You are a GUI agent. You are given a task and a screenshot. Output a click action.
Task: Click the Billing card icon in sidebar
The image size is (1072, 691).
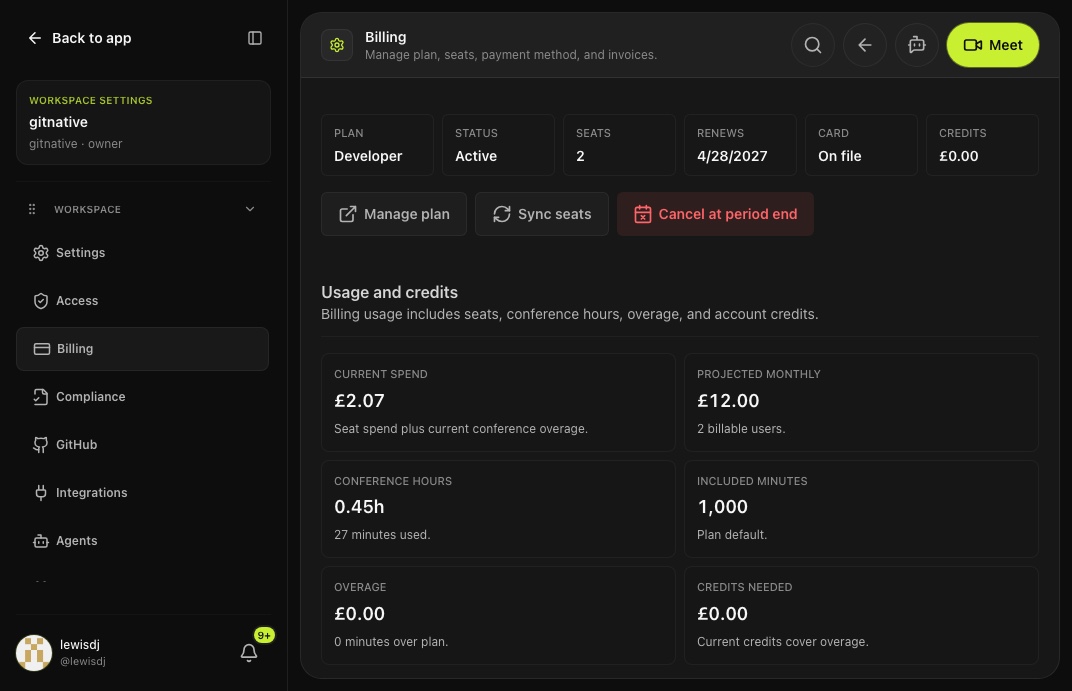[x=42, y=349]
